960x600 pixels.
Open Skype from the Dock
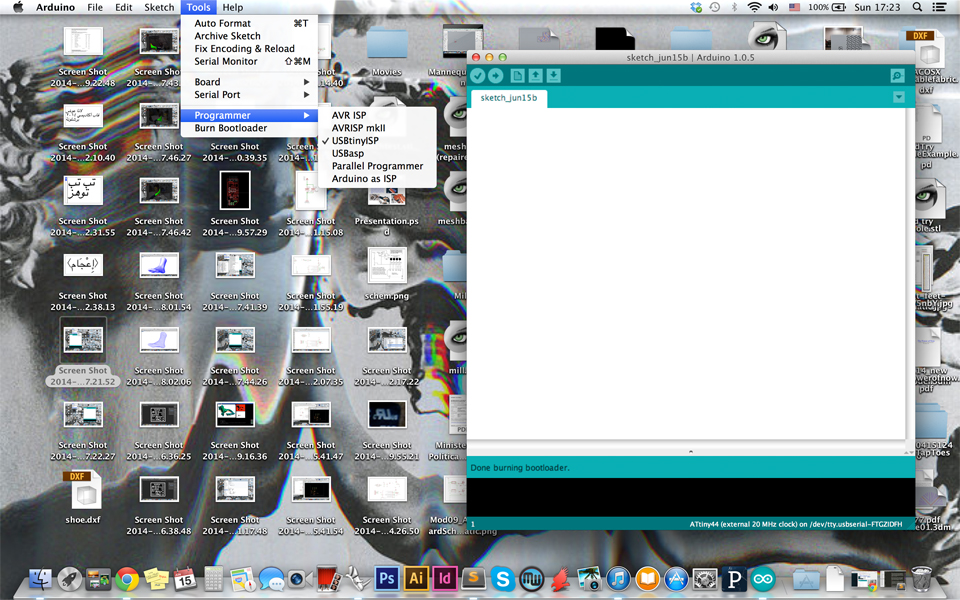(x=502, y=579)
